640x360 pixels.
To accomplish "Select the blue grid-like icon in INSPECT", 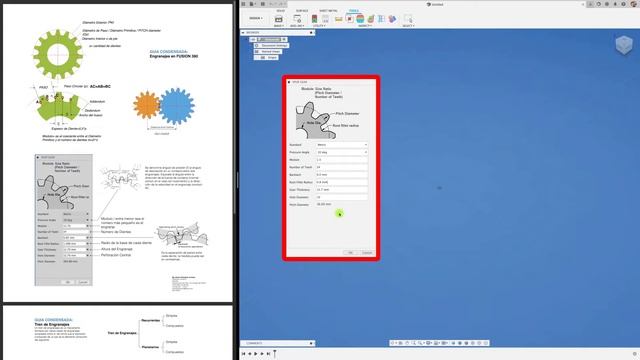I will tap(381, 19).
